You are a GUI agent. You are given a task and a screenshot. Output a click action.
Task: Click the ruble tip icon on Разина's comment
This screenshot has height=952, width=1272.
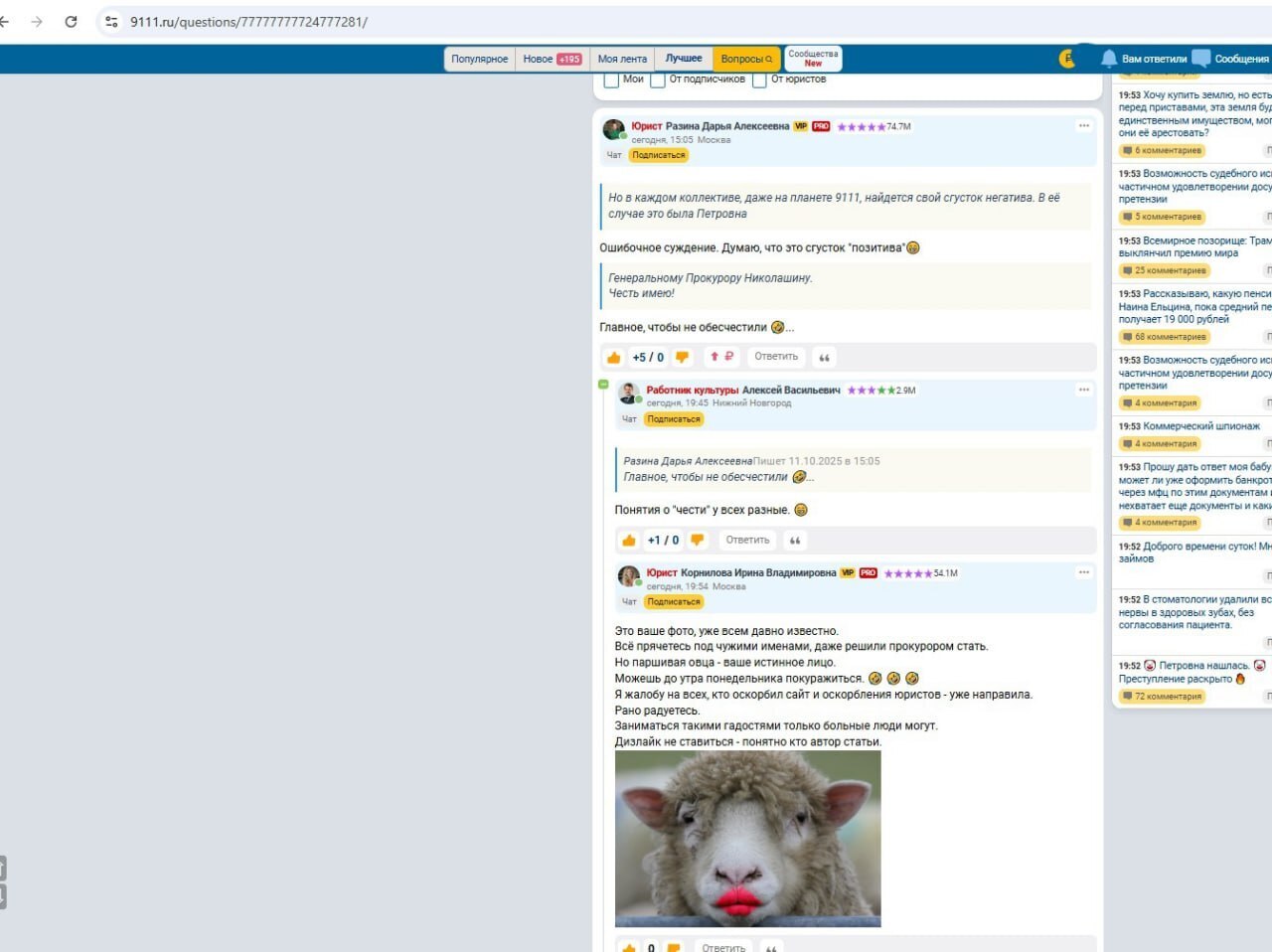(721, 357)
